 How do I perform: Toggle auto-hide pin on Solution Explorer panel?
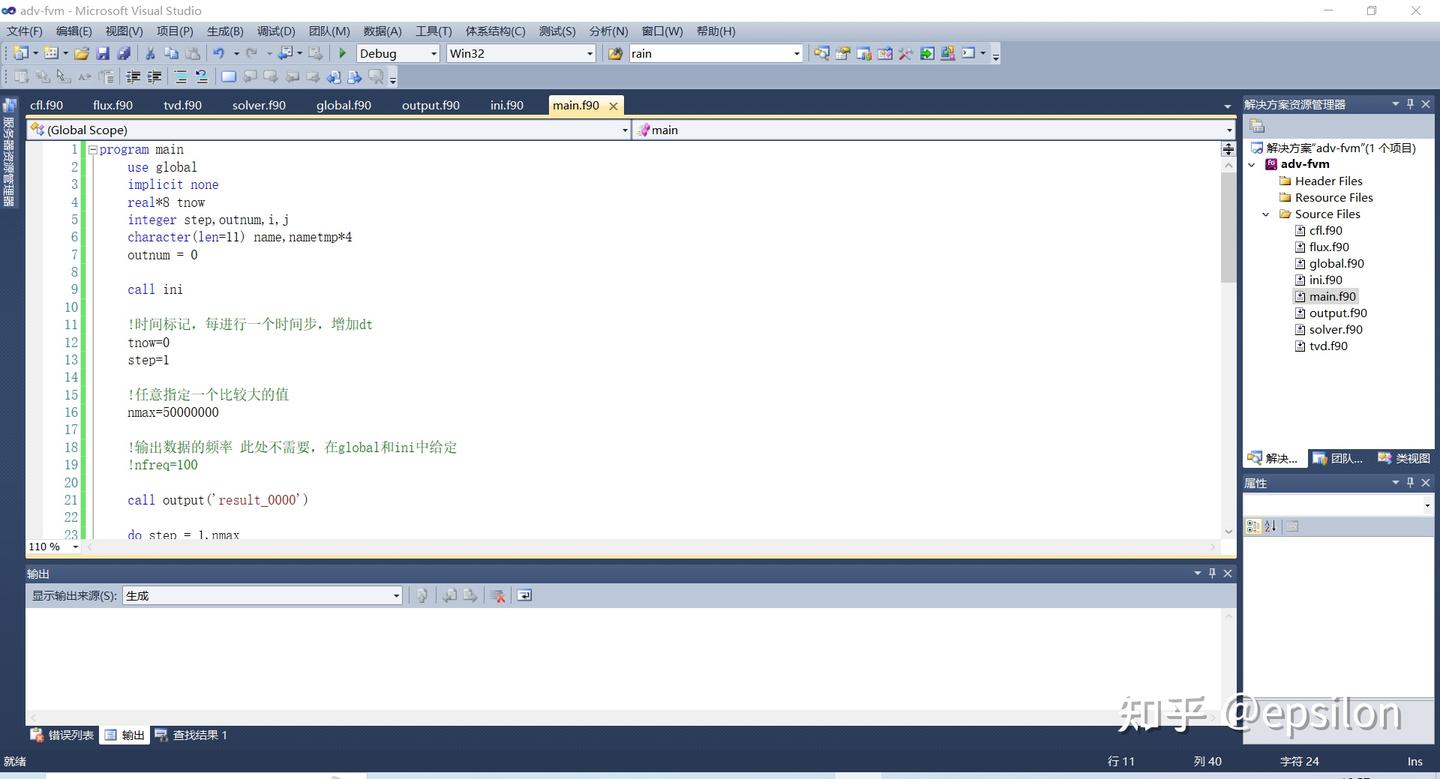(1411, 104)
